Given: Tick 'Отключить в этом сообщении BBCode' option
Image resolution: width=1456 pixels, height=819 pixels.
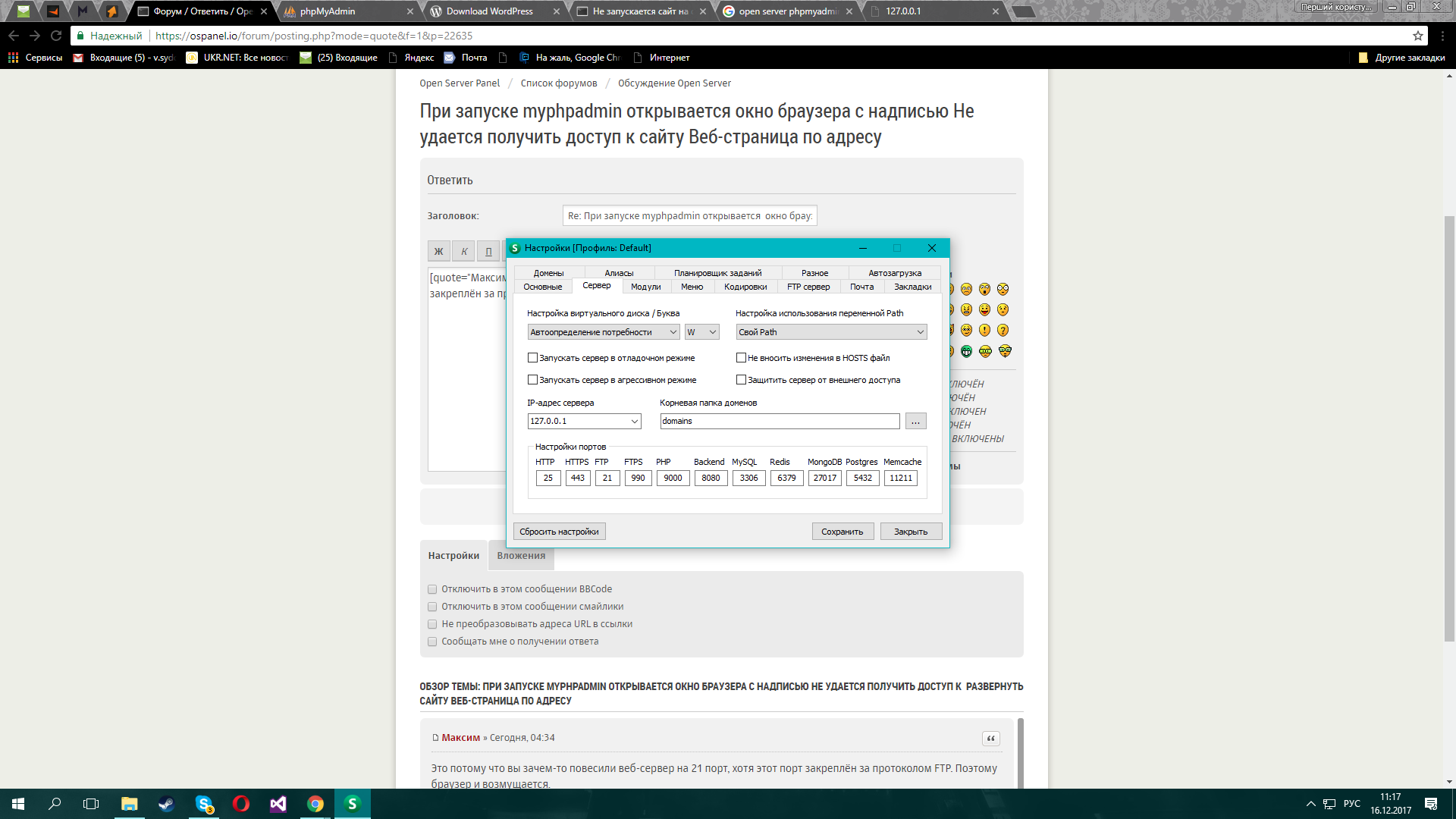Looking at the screenshot, I should point(432,589).
